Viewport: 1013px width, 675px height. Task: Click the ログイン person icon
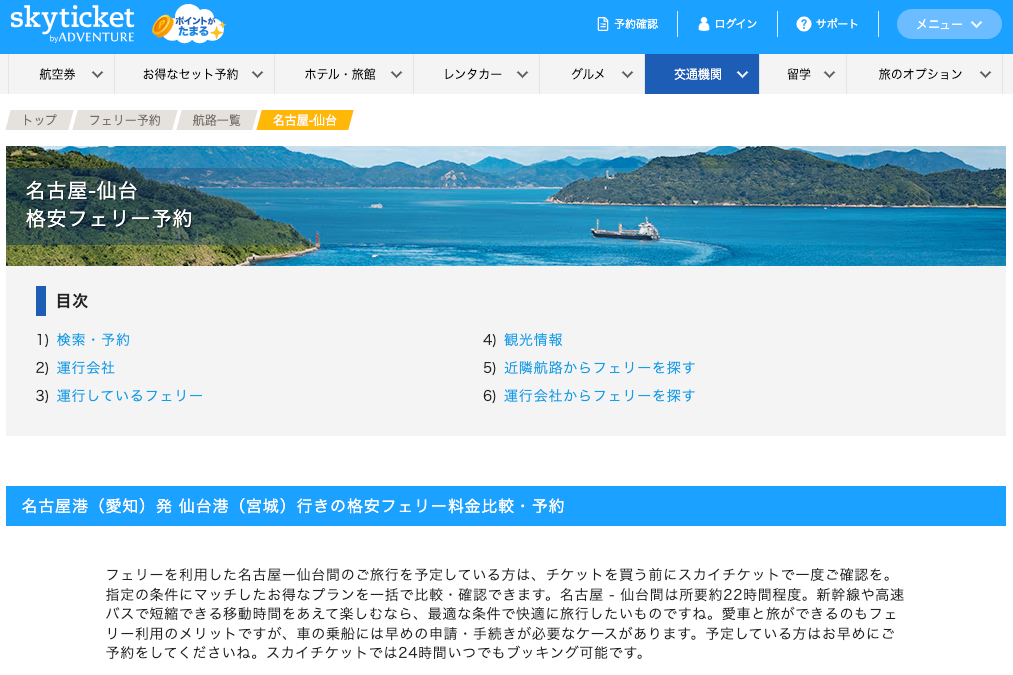tap(704, 24)
